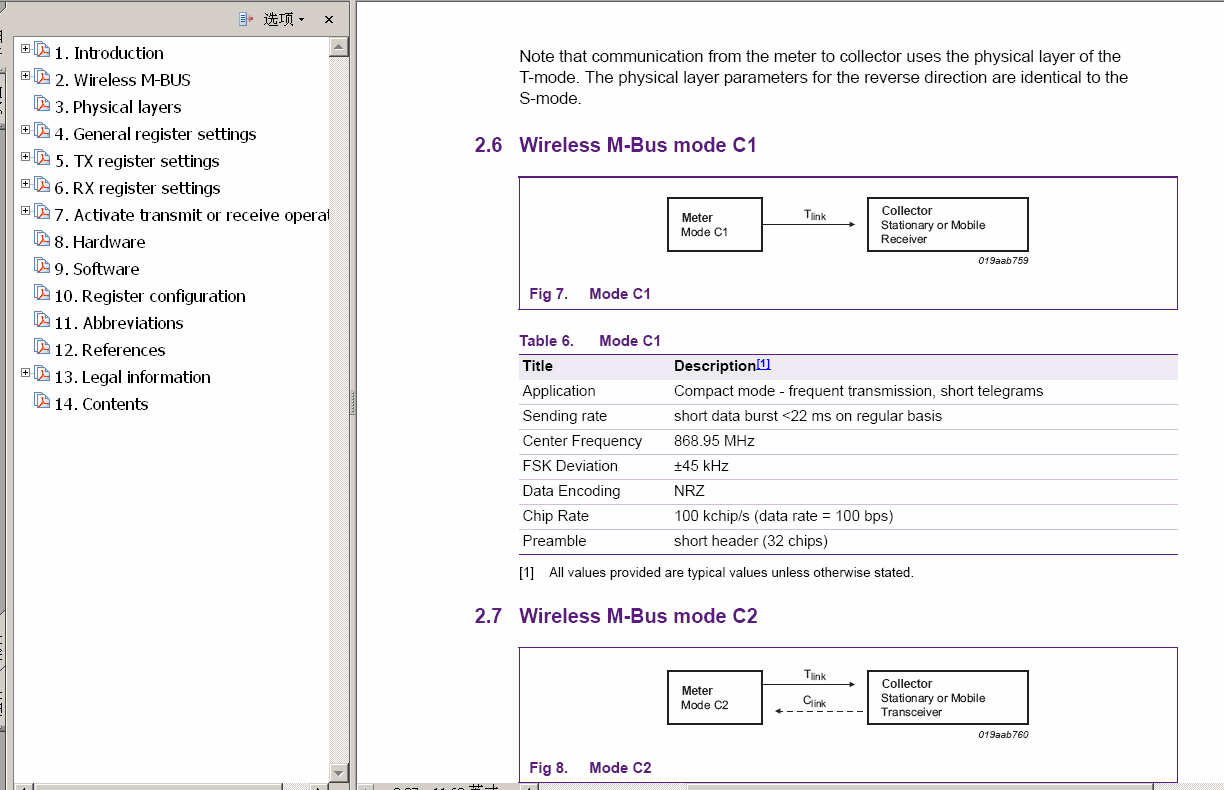
Task: Click the bookmark icon beside Register configuration
Action: [42, 293]
